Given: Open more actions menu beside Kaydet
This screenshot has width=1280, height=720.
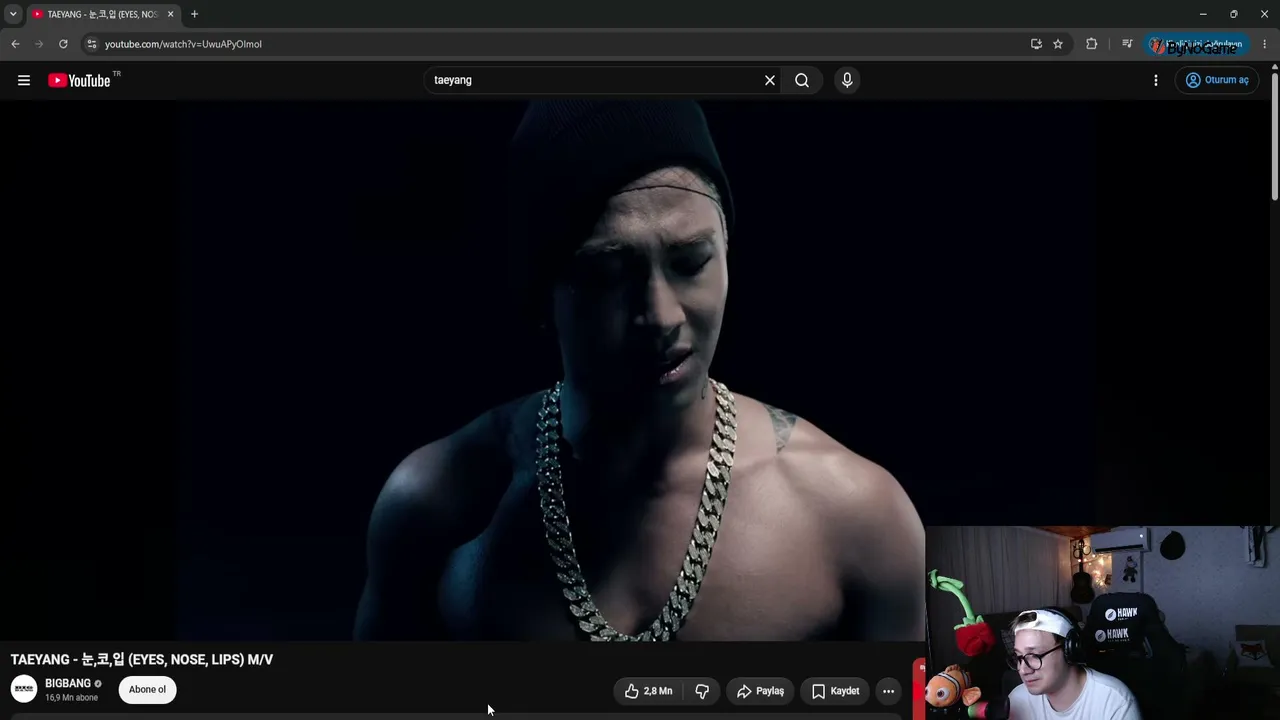Looking at the screenshot, I should pyautogui.click(x=888, y=691).
